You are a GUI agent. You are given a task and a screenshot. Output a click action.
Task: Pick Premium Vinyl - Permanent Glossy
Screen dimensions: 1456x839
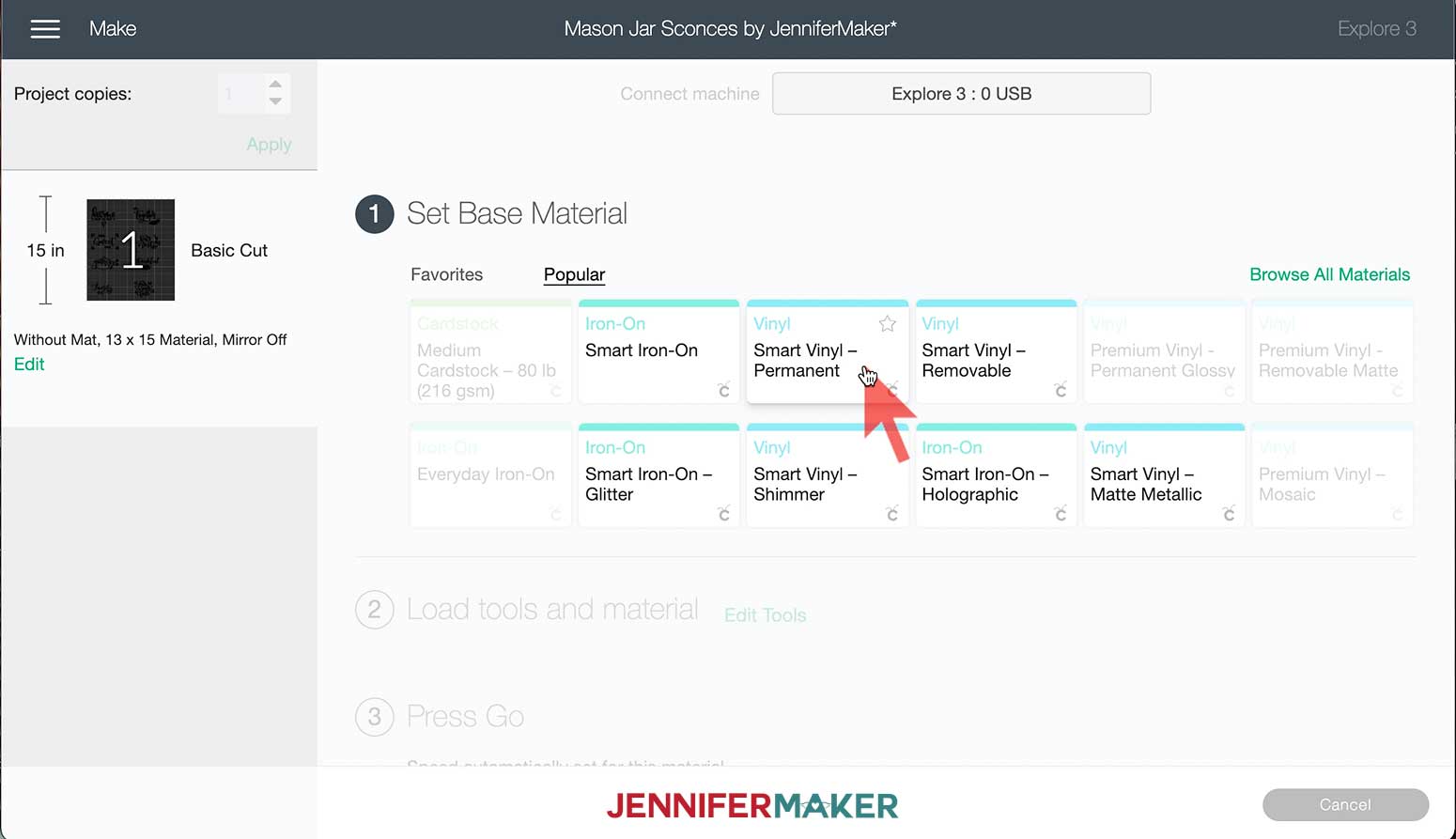[1164, 351]
